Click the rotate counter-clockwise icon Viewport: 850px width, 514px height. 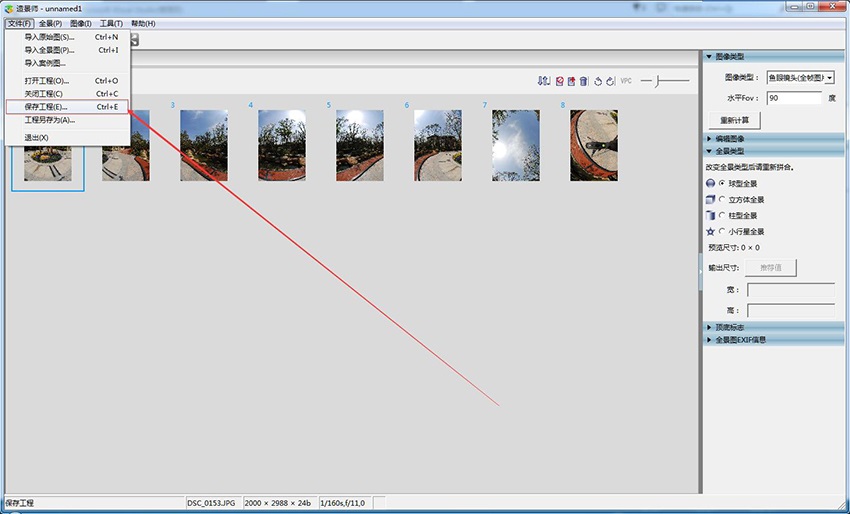[598, 81]
